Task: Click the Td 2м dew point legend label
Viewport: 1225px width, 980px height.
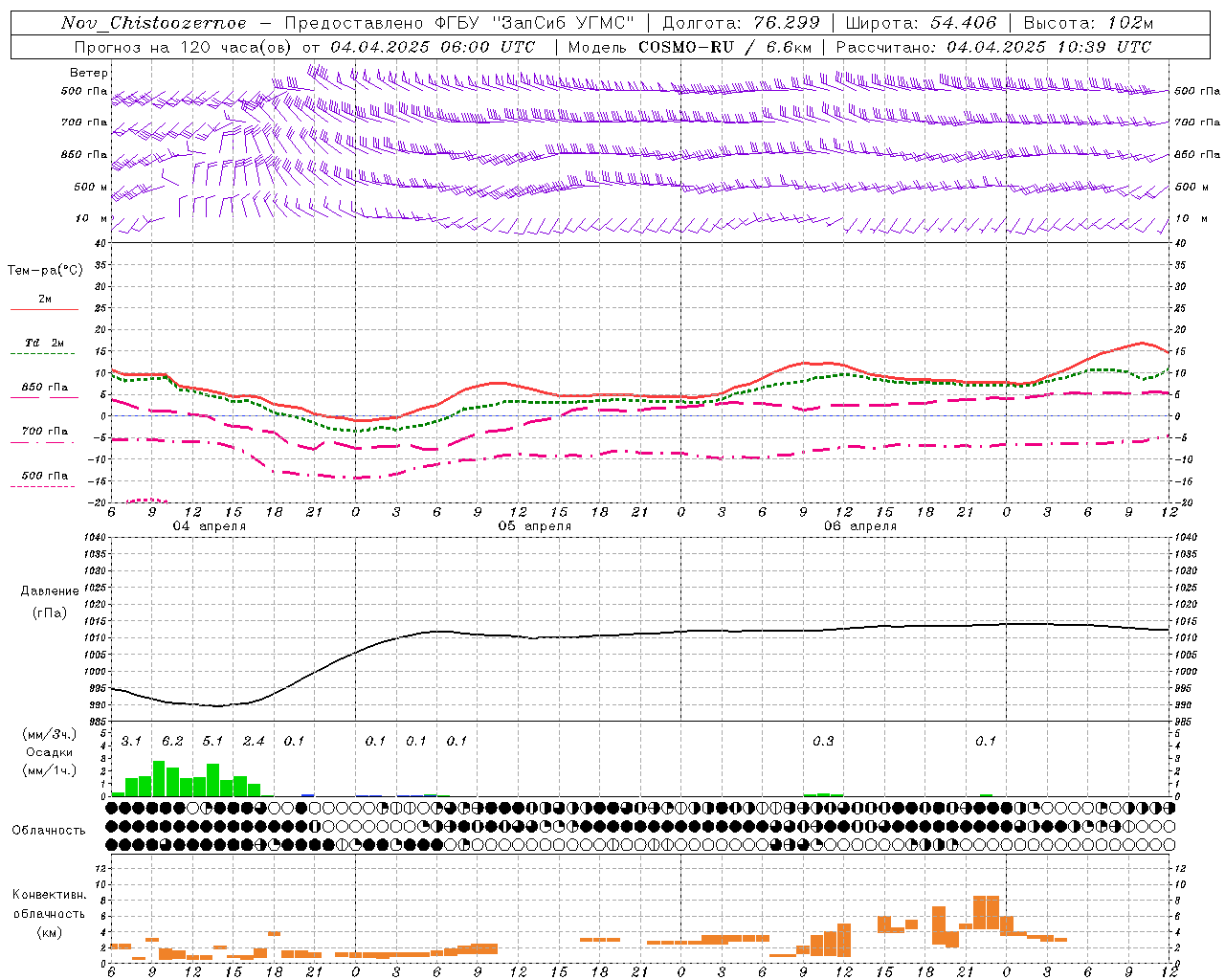Action: (44, 343)
